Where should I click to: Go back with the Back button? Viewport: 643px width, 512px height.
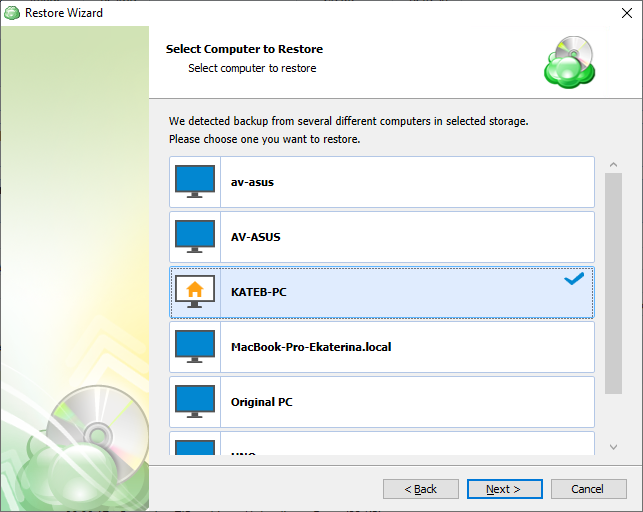420,489
